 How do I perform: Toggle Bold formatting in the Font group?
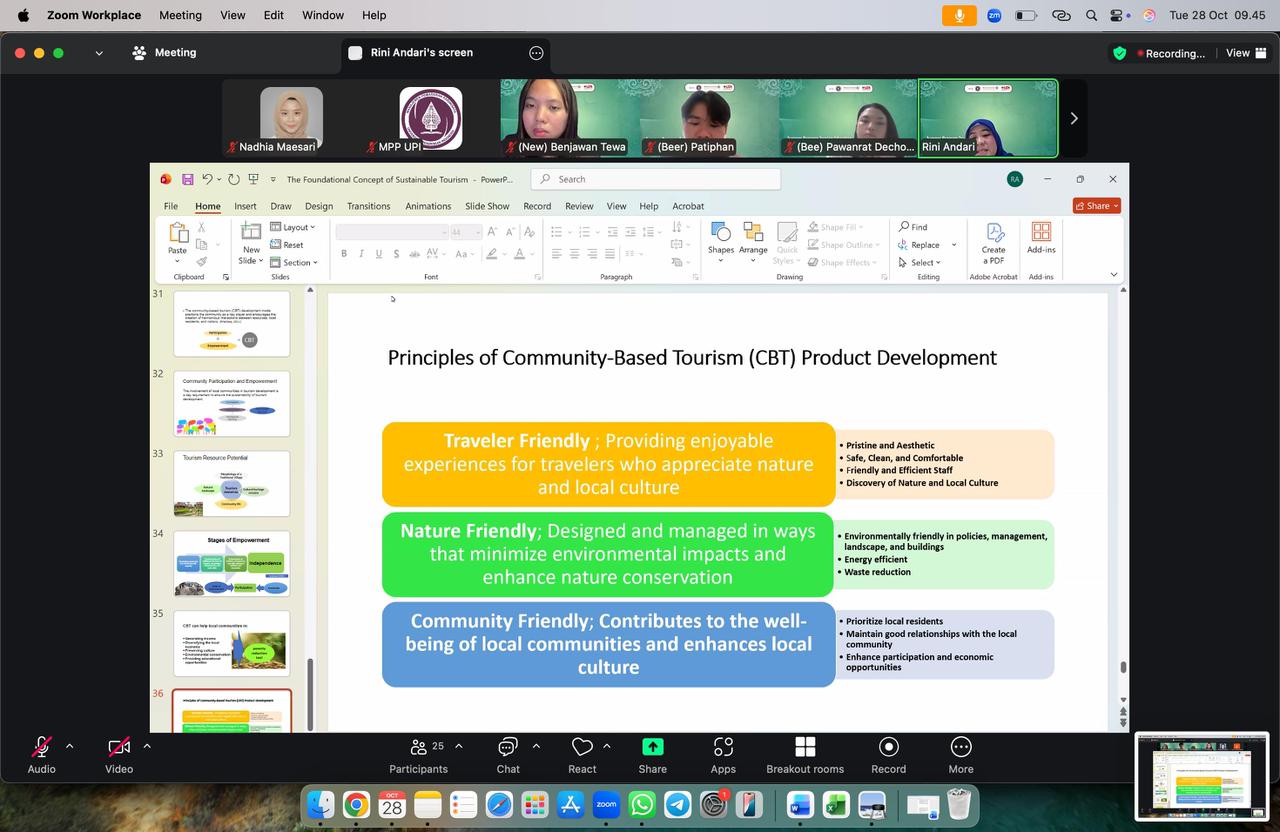coord(344,254)
